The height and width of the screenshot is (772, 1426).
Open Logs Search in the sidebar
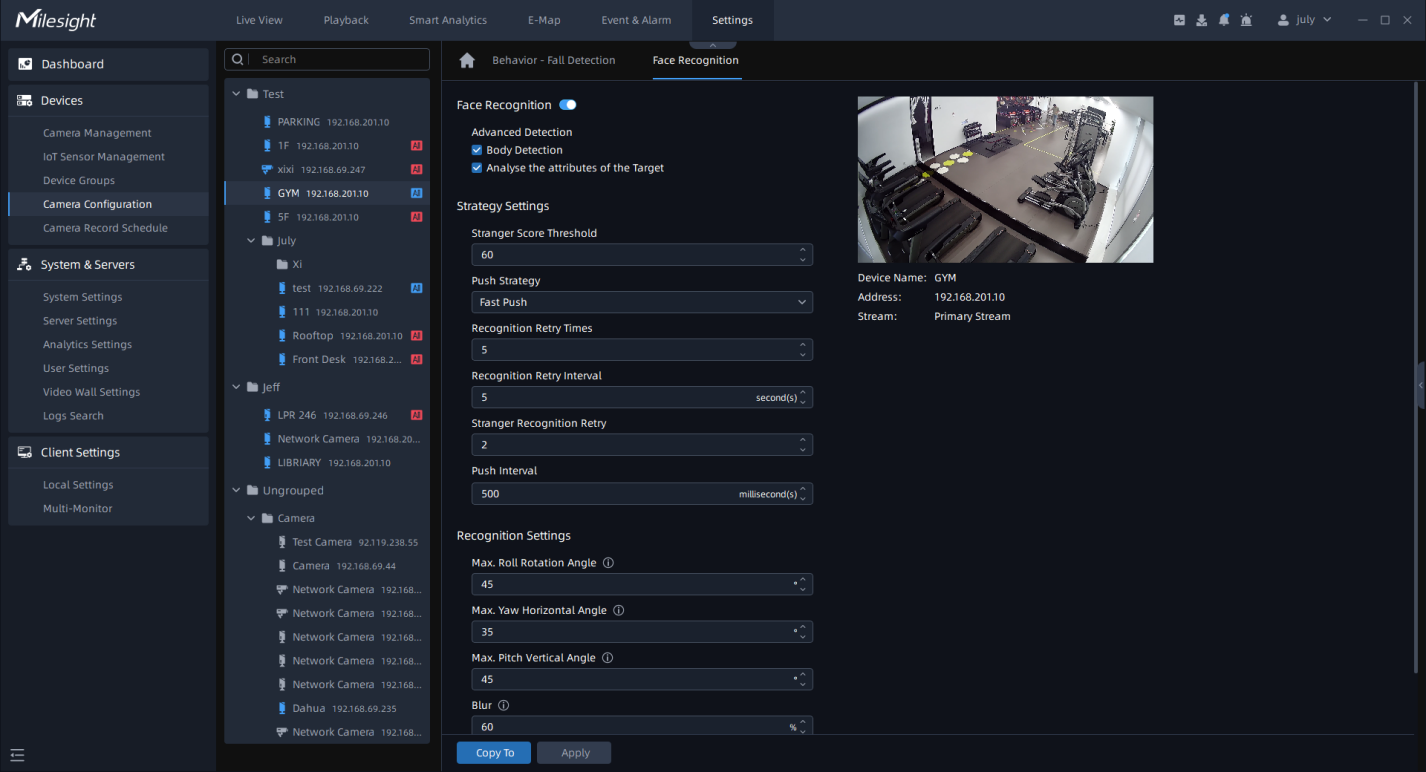point(73,416)
